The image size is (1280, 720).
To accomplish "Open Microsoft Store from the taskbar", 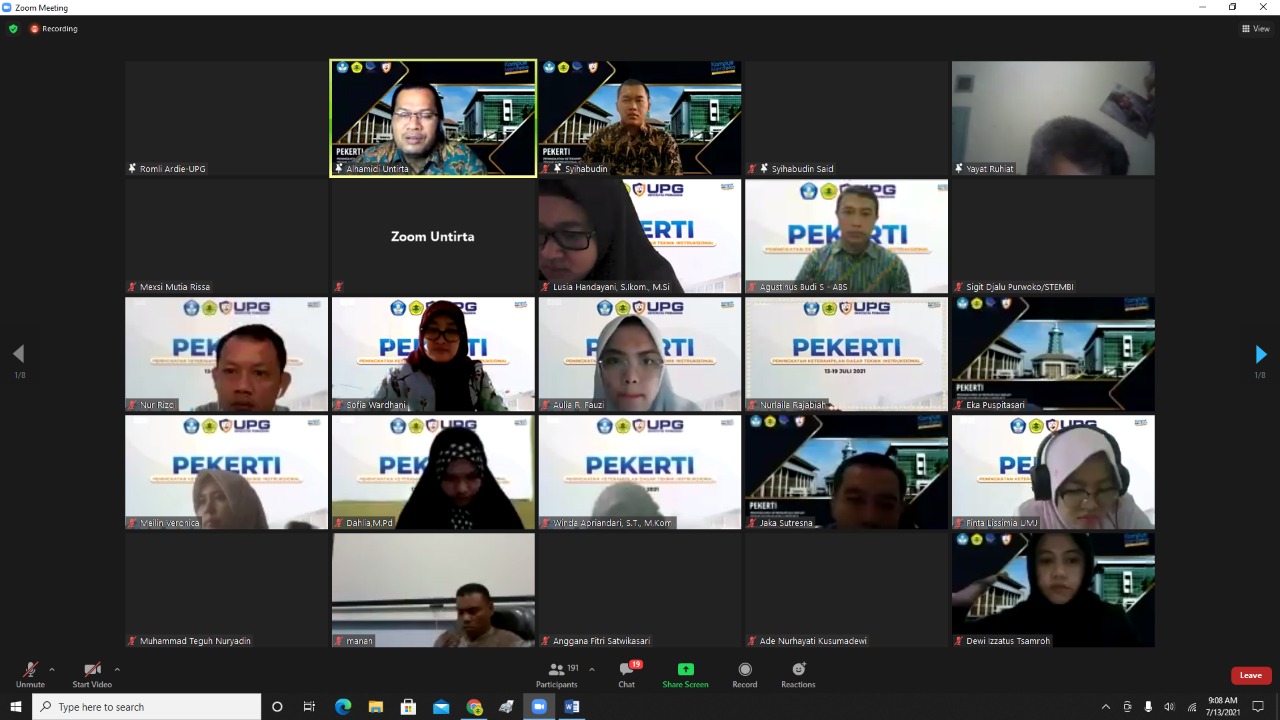I will [408, 707].
